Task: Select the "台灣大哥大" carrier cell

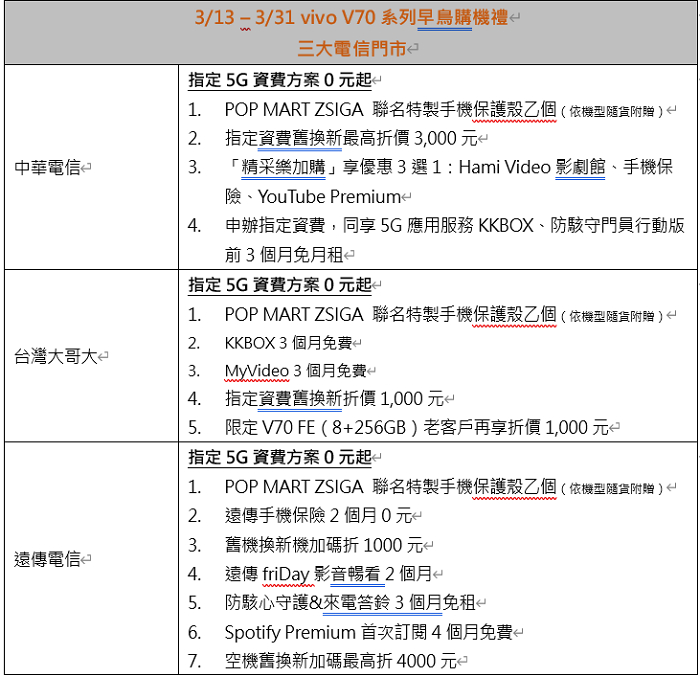Action: [55, 356]
